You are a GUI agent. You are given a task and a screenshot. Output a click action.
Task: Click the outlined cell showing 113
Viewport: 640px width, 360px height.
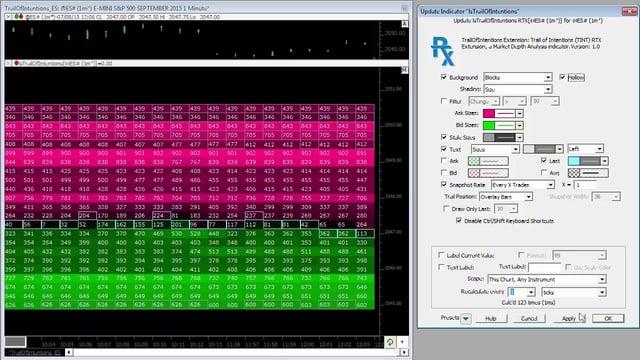point(364,233)
